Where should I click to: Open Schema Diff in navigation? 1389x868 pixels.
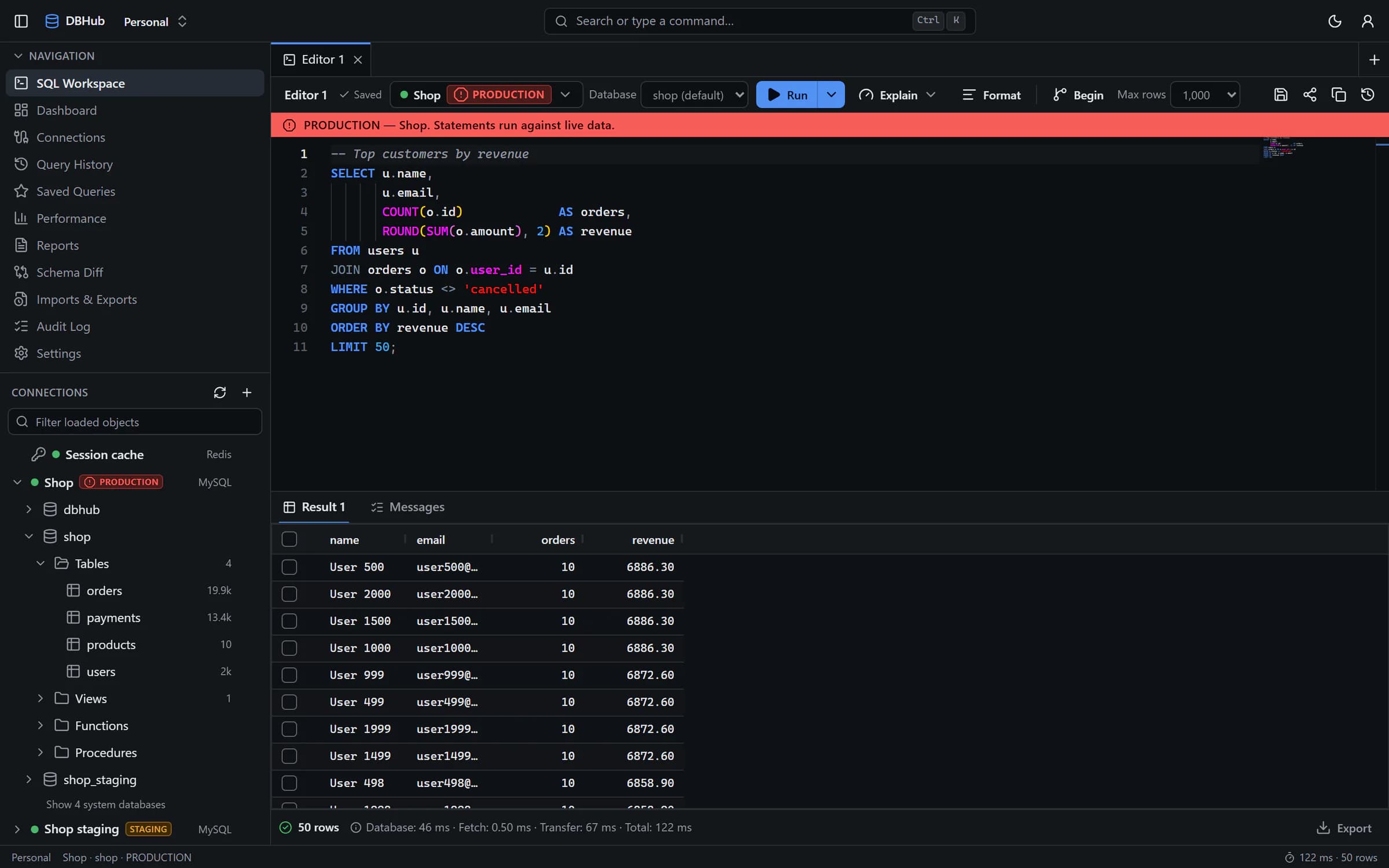[x=135, y=272]
